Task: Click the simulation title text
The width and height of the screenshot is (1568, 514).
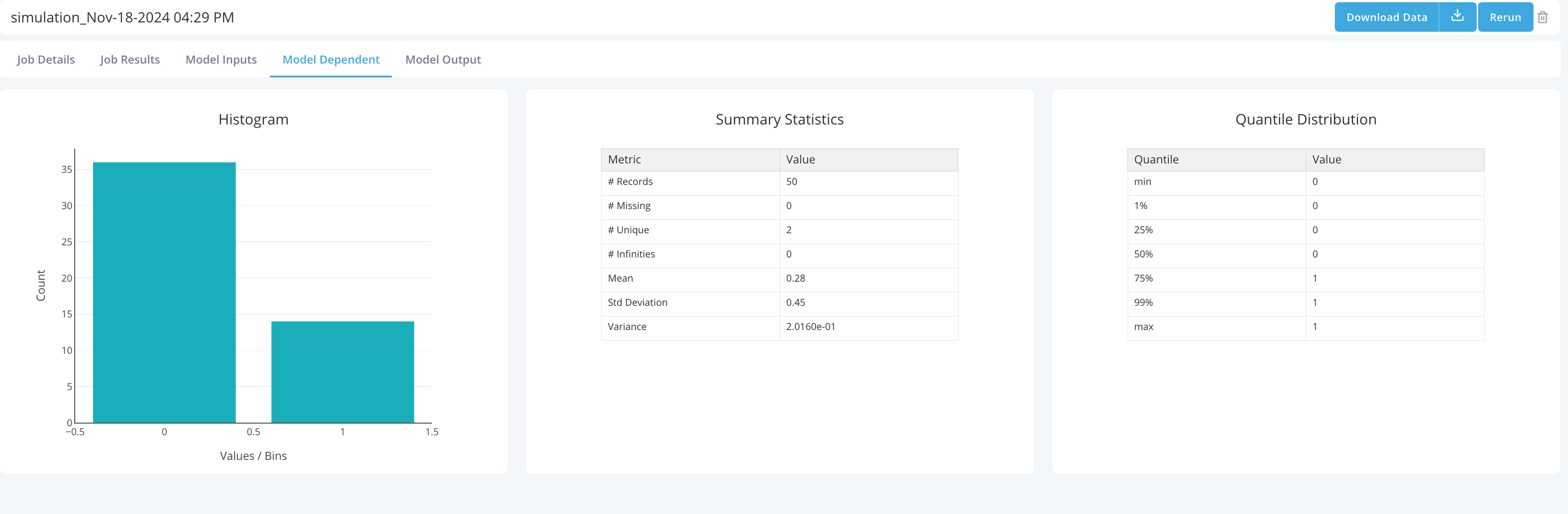Action: point(122,17)
